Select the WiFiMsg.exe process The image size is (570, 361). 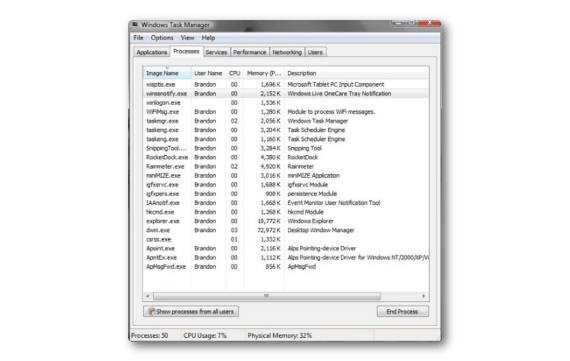pyautogui.click(x=286, y=112)
